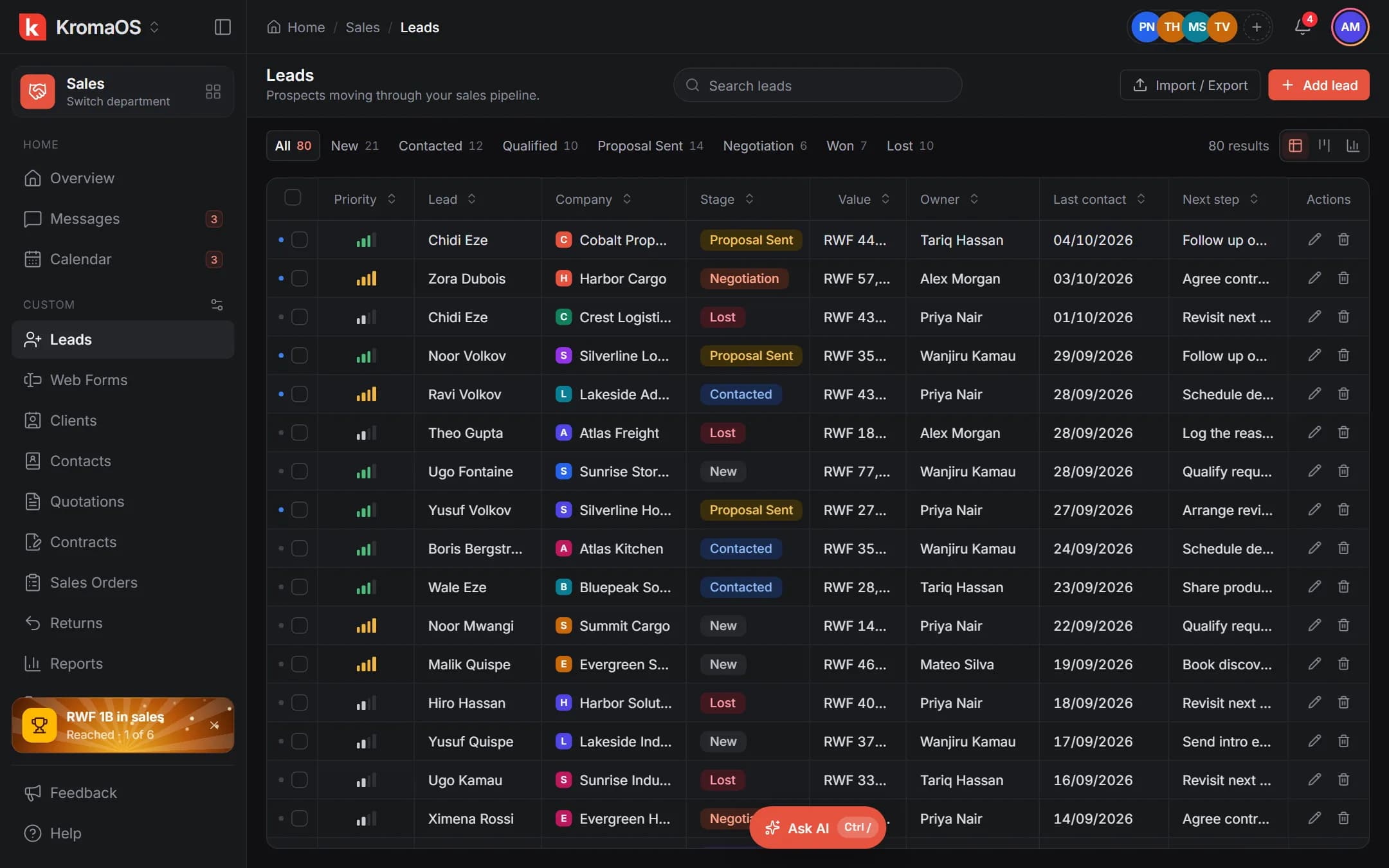Open notifications bell with 4 alerts
The width and height of the screenshot is (1389, 868).
point(1303,27)
